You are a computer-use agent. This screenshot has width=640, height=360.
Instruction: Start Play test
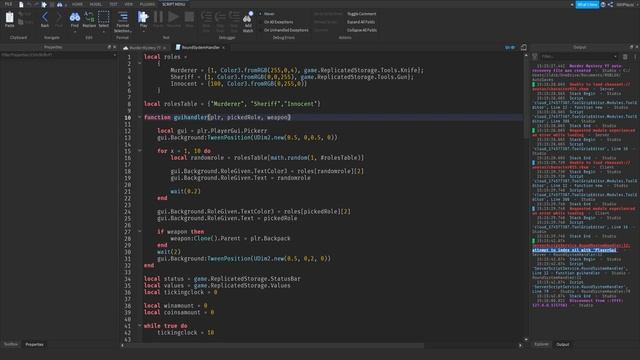[143, 19]
